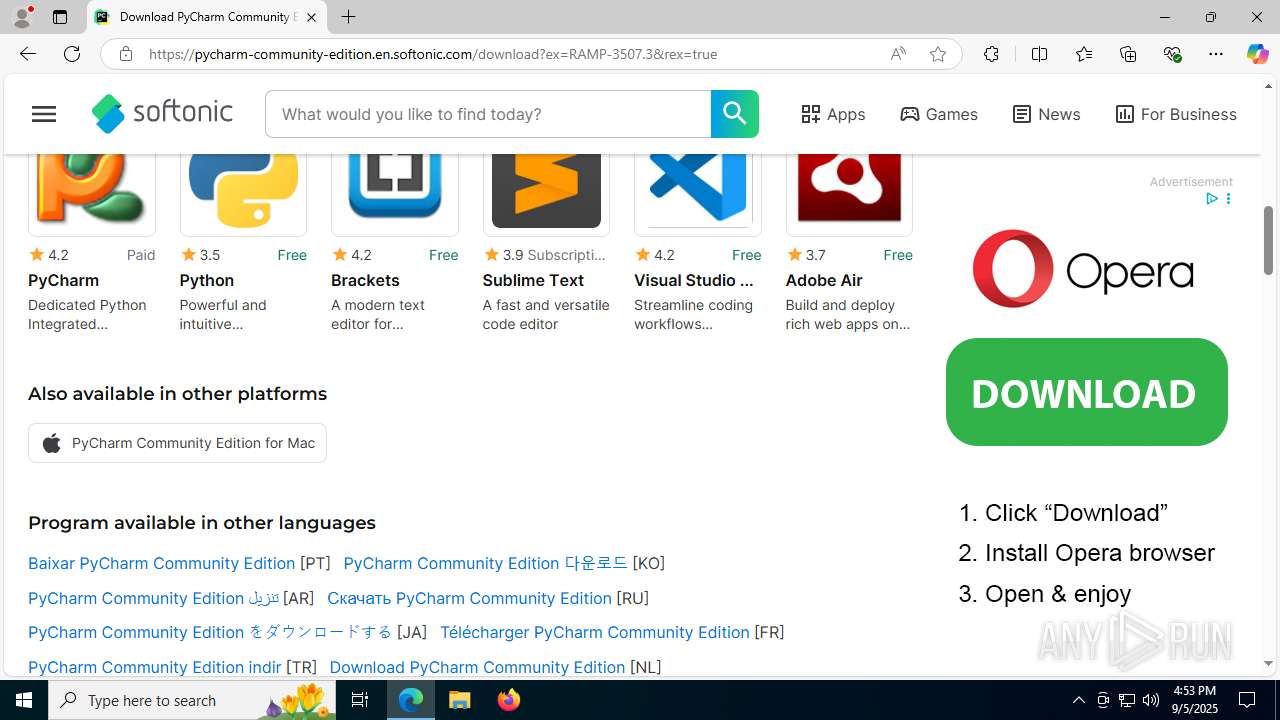The height and width of the screenshot is (720, 1280).
Task: Open ad options three-dot menu
Action: click(1228, 199)
